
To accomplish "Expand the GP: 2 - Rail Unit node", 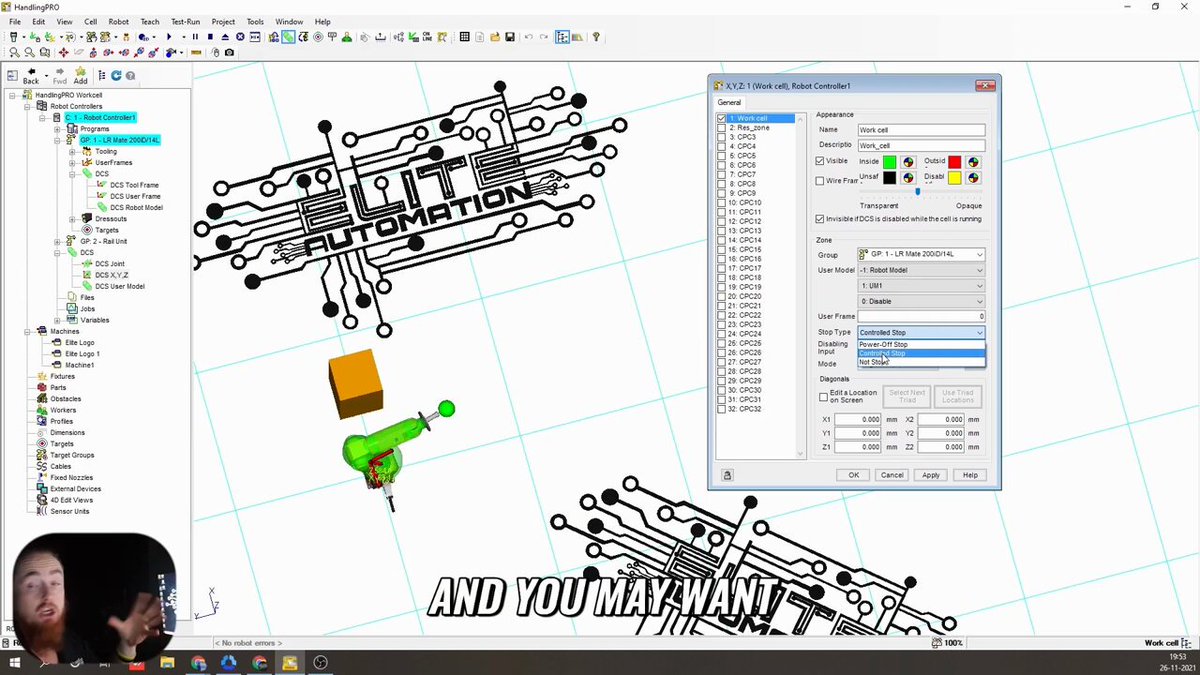I will click(57, 241).
